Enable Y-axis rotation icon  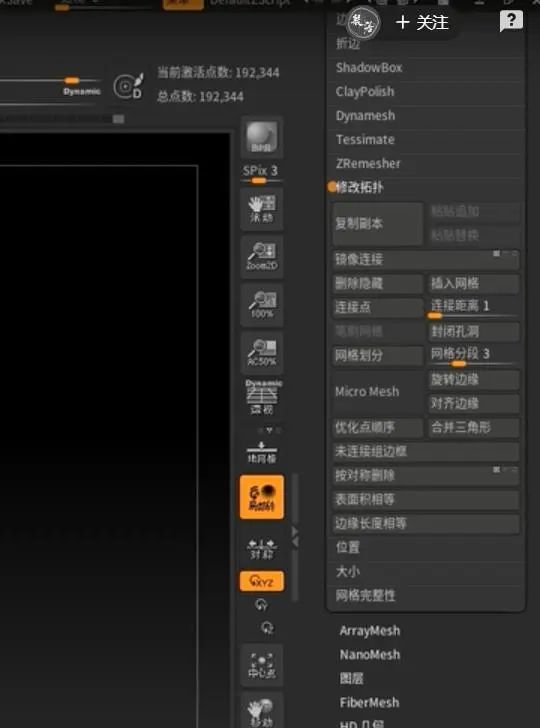[262, 604]
